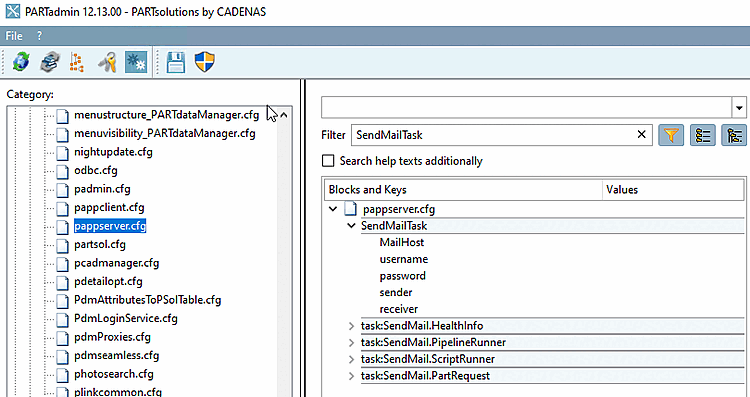Select odbc.cfg in category tree

(x=96, y=171)
